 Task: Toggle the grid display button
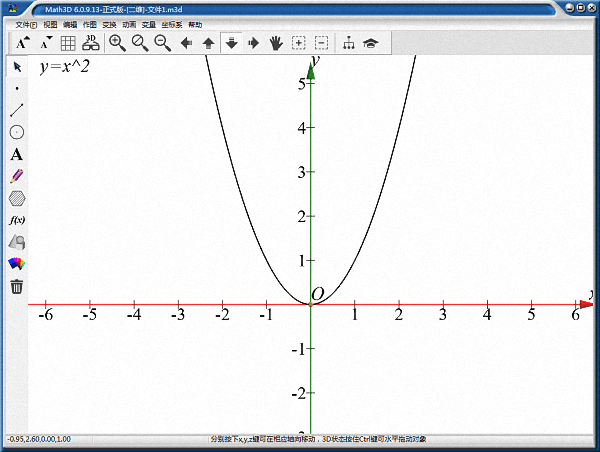pyautogui.click(x=68, y=43)
